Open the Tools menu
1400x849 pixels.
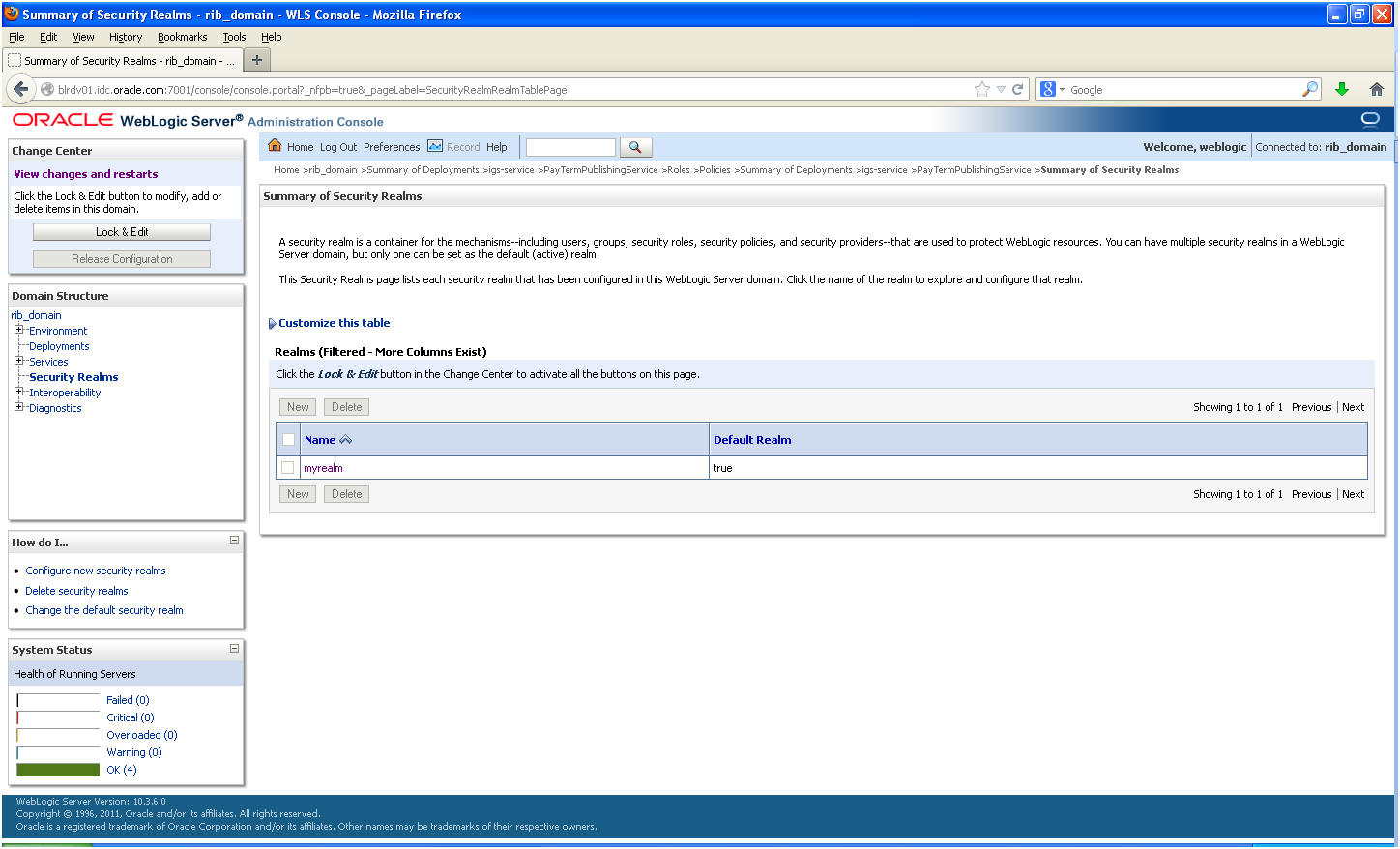234,37
